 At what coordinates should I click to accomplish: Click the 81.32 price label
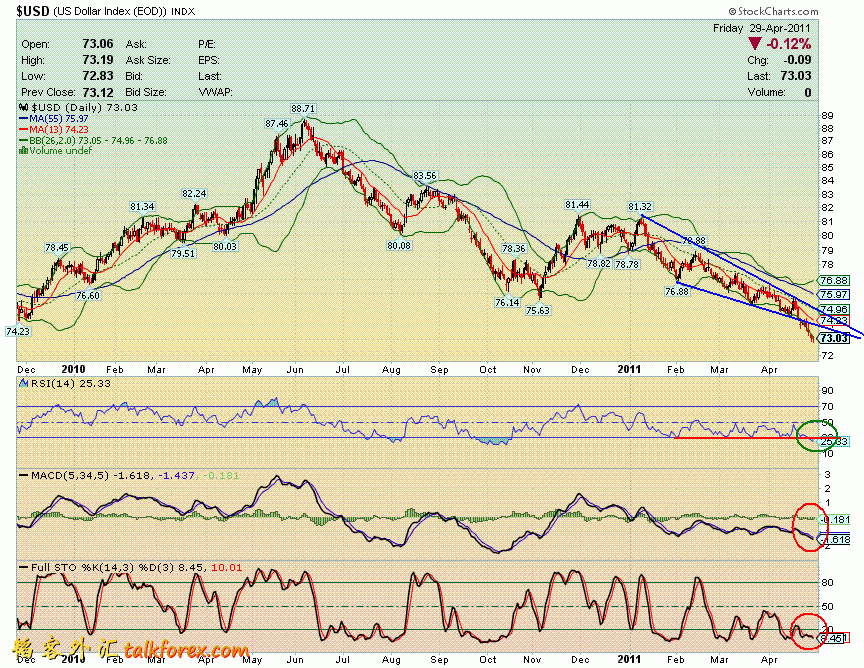pyautogui.click(x=640, y=207)
